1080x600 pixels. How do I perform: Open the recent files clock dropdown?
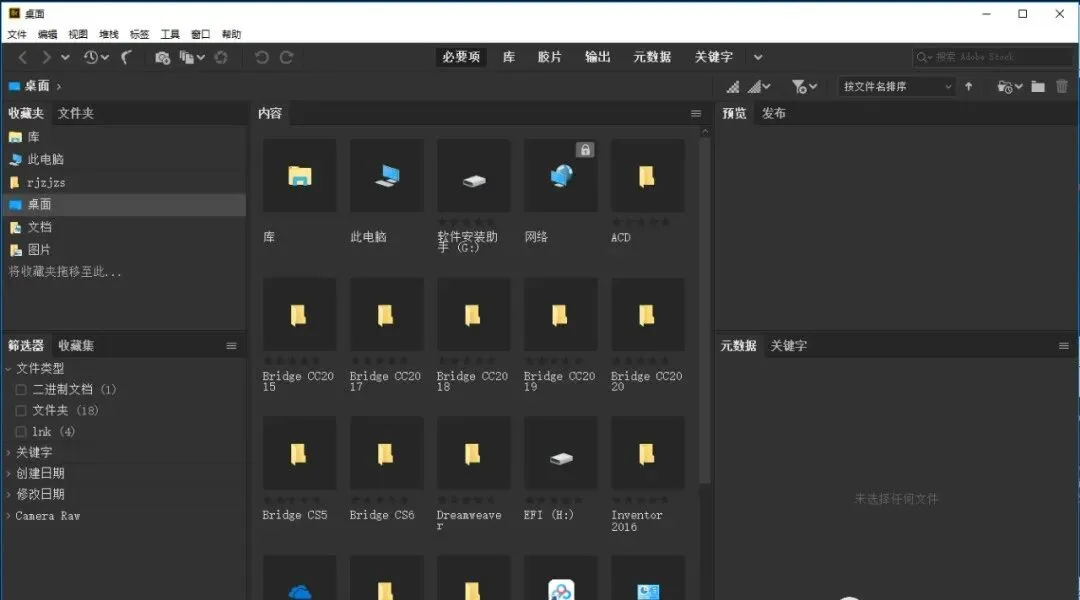(96, 57)
